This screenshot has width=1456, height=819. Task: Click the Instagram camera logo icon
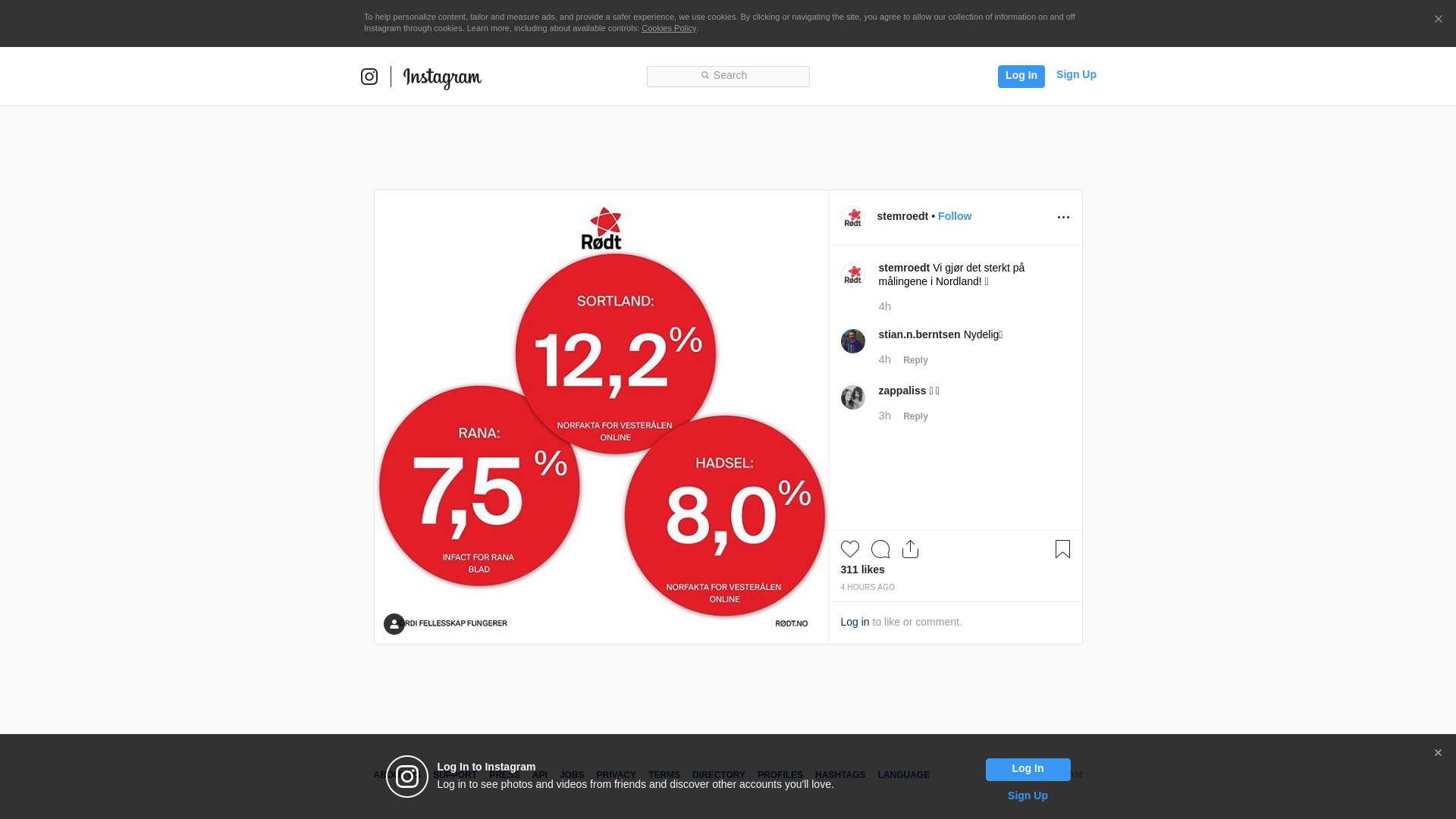tap(369, 77)
